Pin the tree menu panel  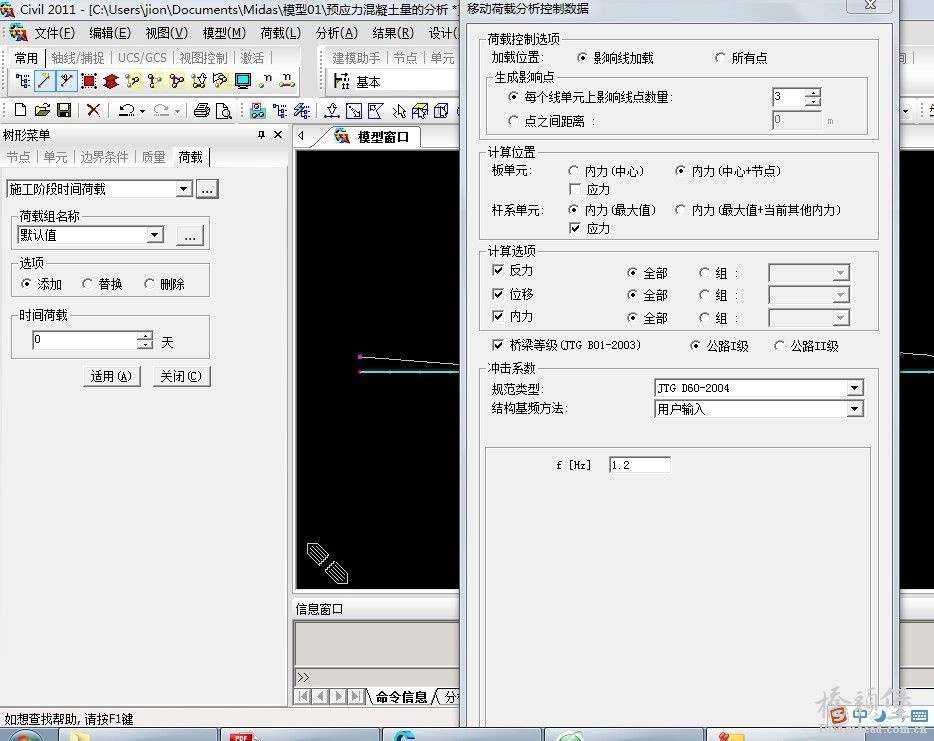(261, 135)
